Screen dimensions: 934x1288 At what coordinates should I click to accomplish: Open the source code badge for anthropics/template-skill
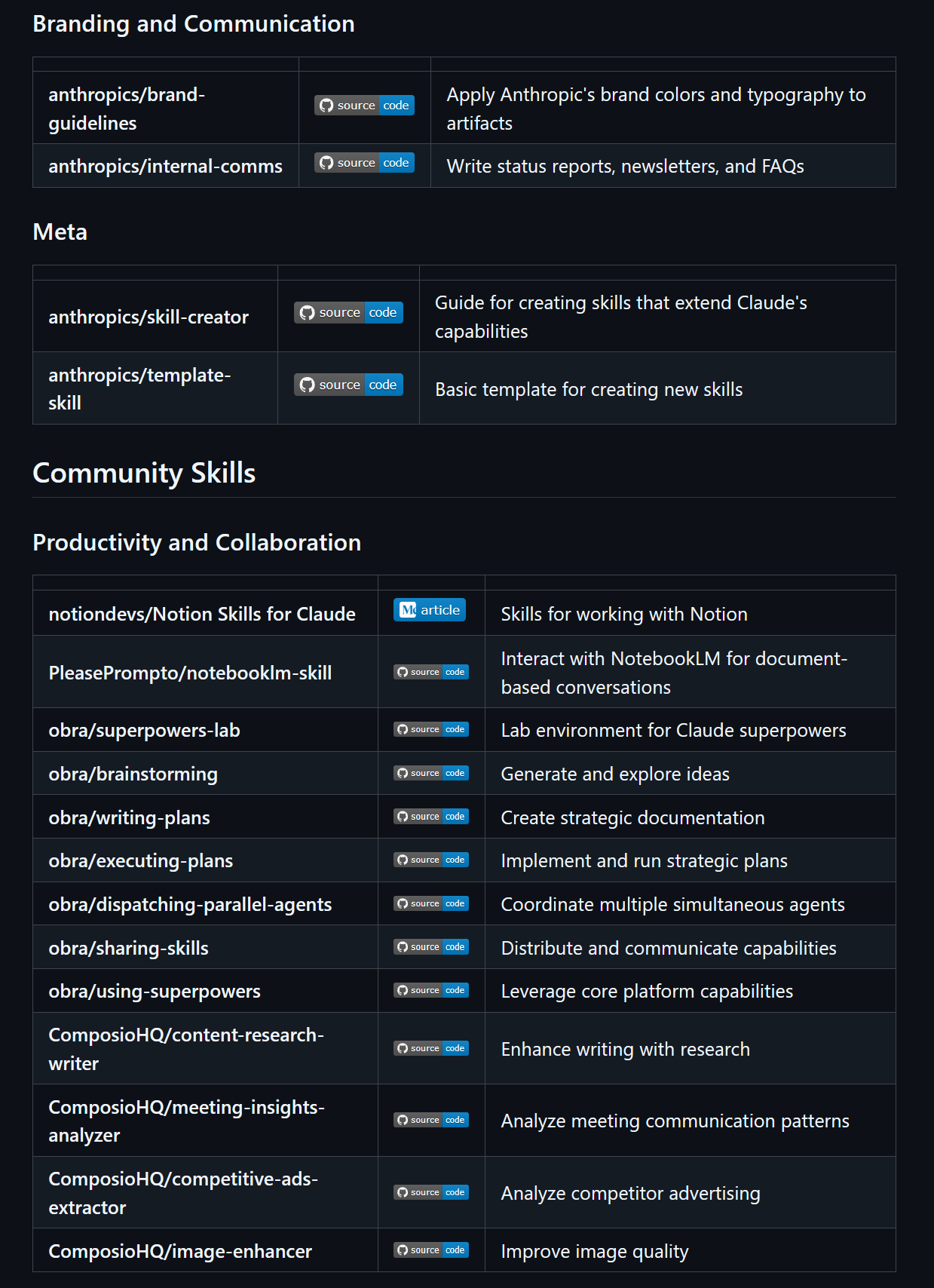click(348, 385)
